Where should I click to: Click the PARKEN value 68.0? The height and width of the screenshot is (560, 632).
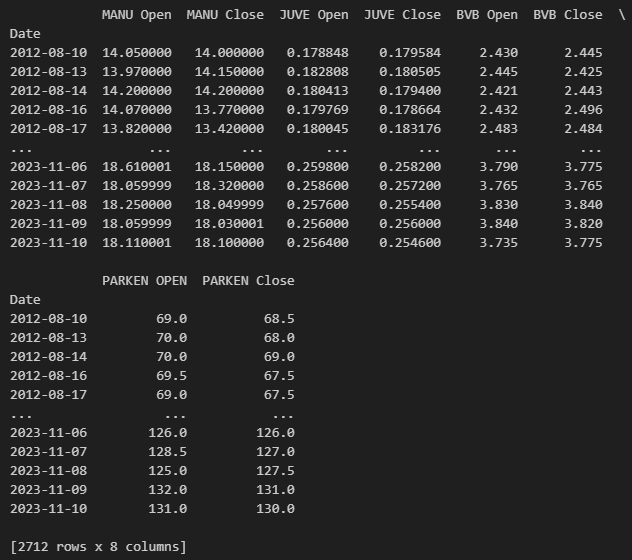point(279,338)
